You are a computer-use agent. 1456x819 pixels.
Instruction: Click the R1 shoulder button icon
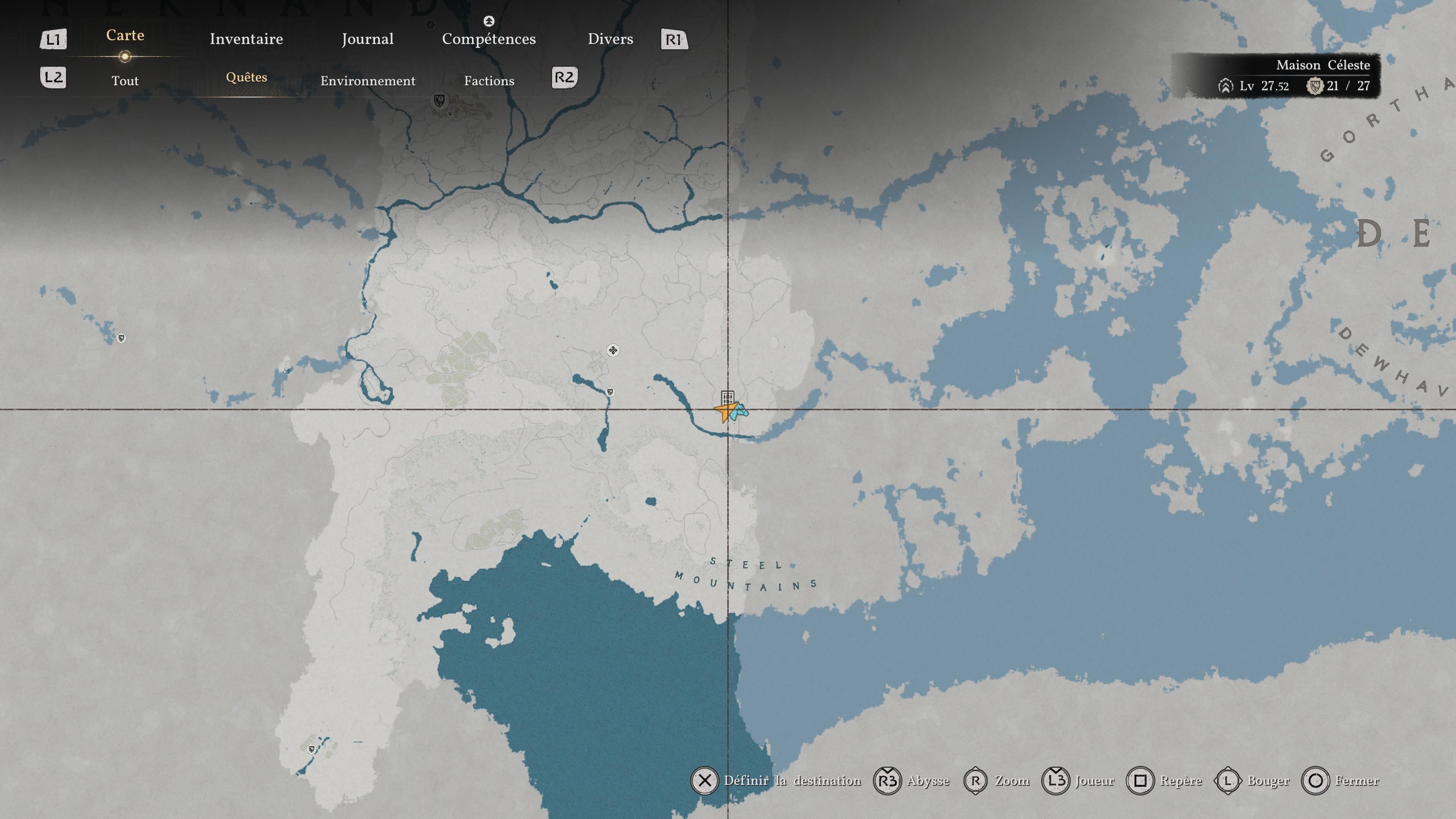coord(674,39)
